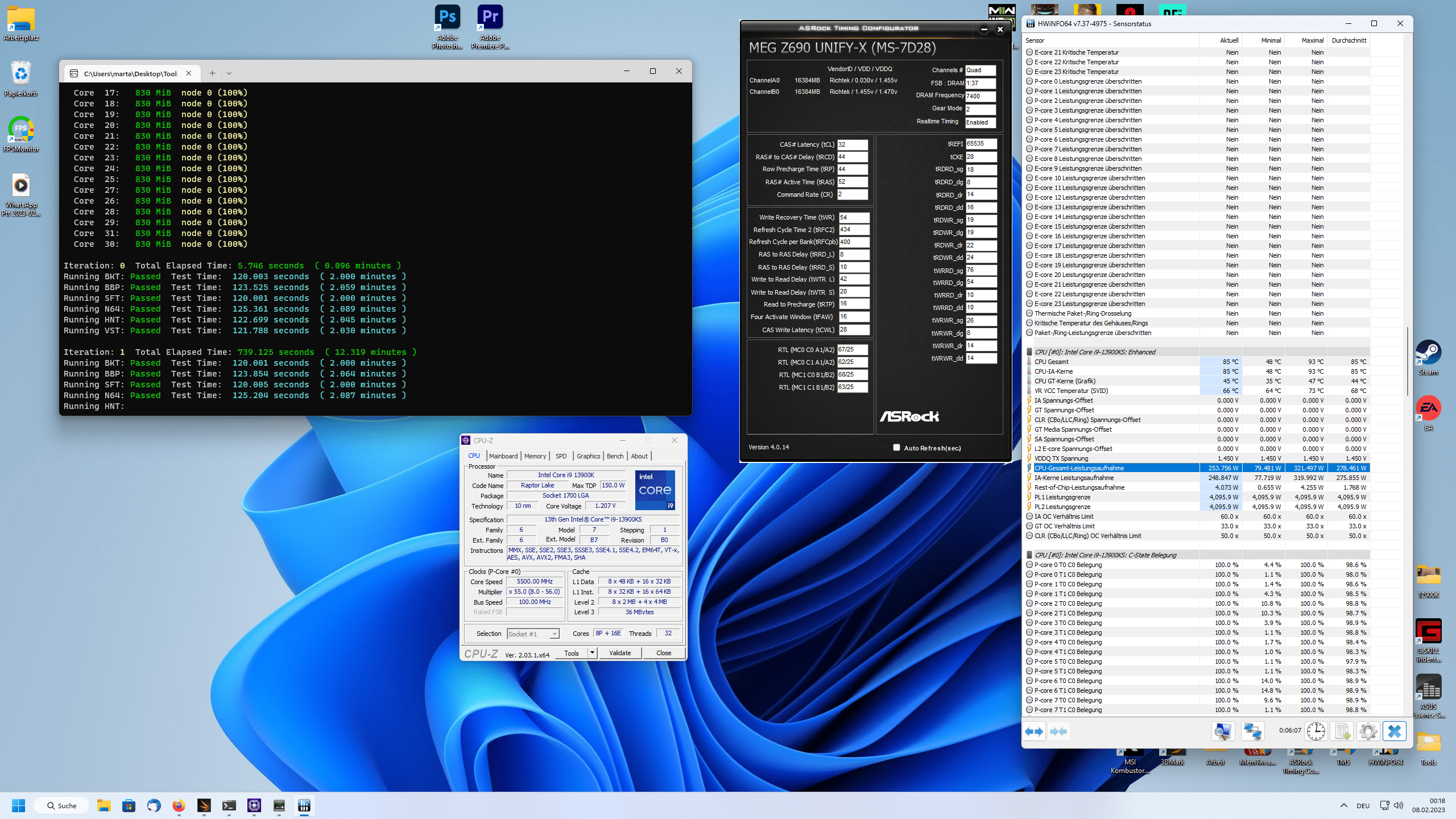
Task: Switch to CPU-Z Bench tab
Action: pos(615,456)
